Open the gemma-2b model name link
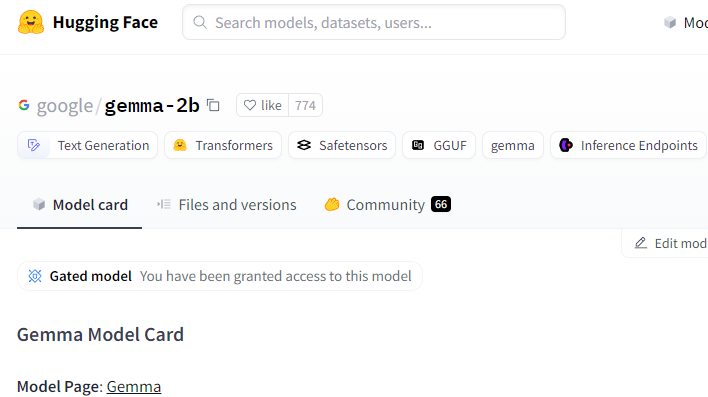708x397 pixels. tap(152, 105)
